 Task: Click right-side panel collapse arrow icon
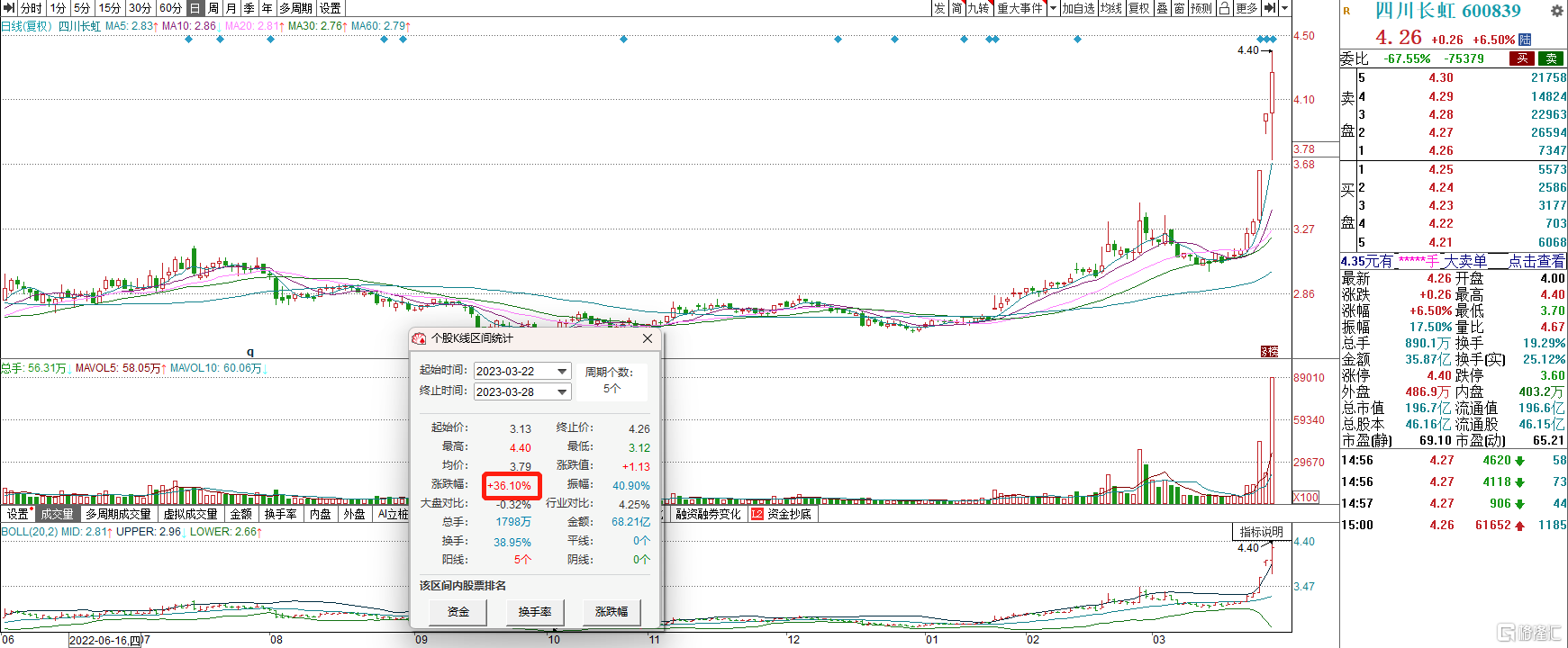point(1270,8)
